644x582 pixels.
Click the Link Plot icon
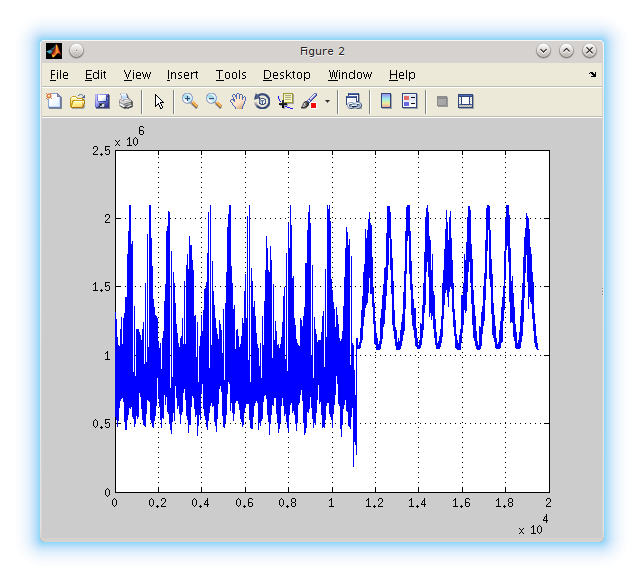pos(353,101)
